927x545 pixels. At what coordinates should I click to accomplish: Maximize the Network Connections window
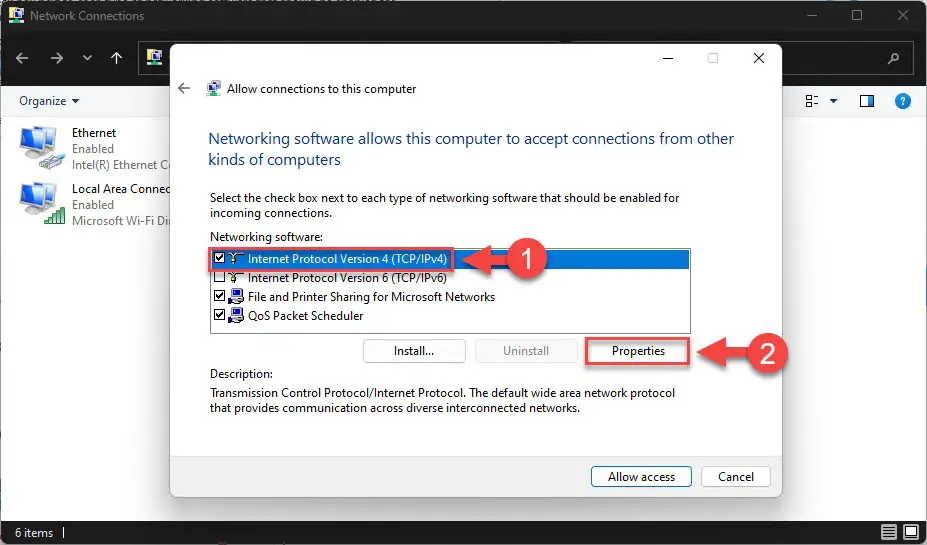coord(857,15)
